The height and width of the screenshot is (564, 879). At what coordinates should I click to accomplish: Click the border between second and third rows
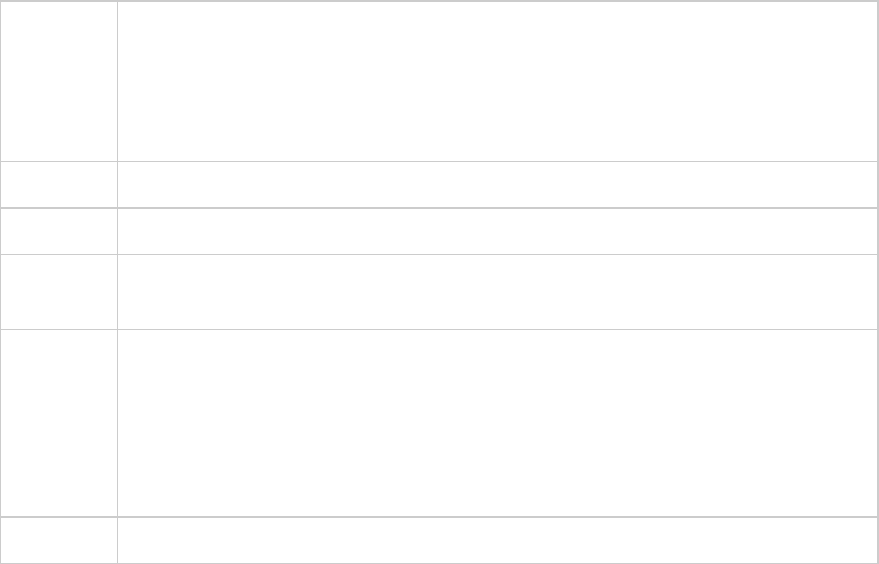[495, 208]
